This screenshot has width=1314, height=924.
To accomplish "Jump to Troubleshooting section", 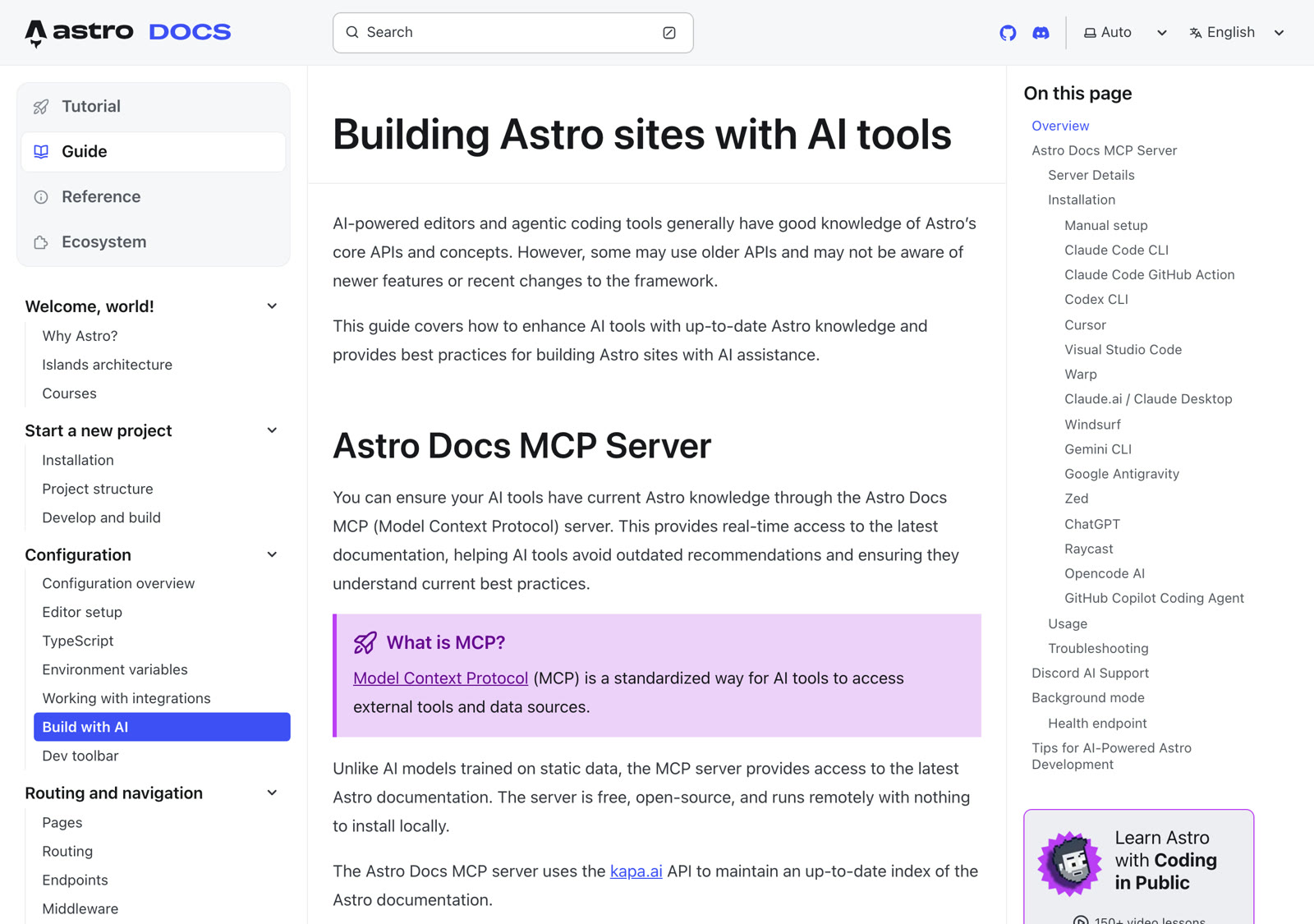I will (1098, 648).
